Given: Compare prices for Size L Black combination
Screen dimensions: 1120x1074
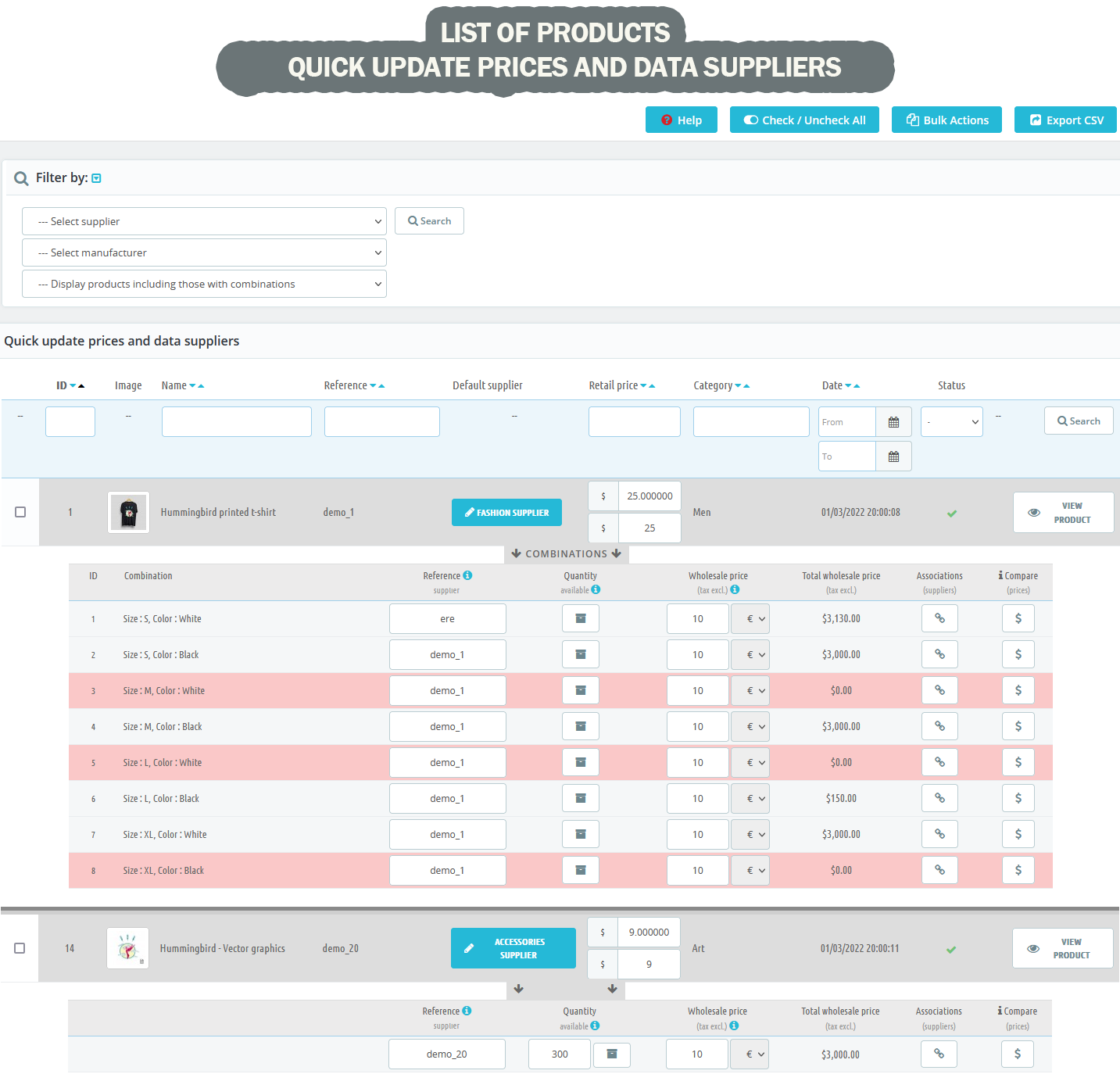Looking at the screenshot, I should pos(1018,798).
